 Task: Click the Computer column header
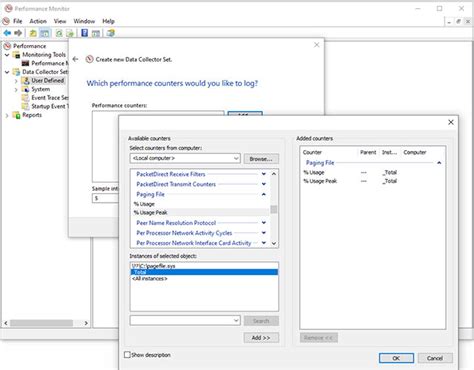[422, 152]
